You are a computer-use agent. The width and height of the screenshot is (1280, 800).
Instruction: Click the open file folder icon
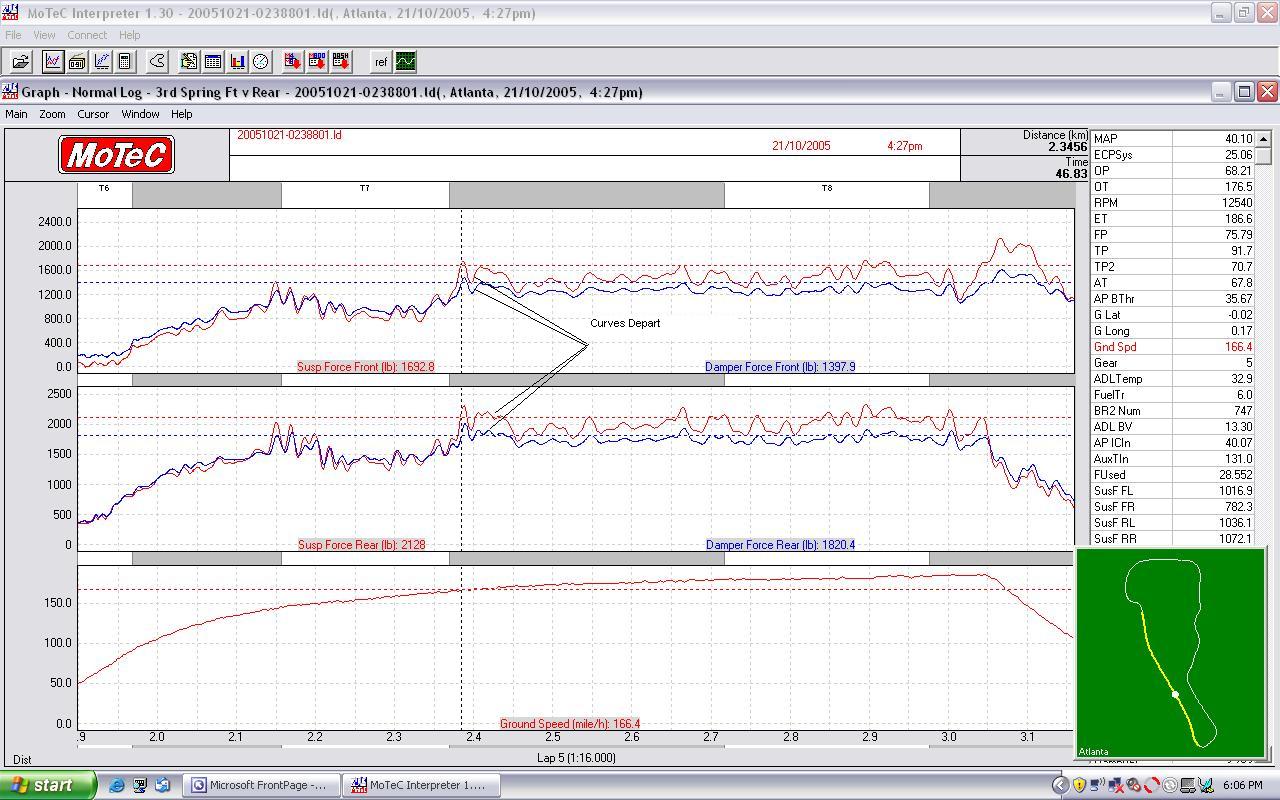click(x=20, y=62)
